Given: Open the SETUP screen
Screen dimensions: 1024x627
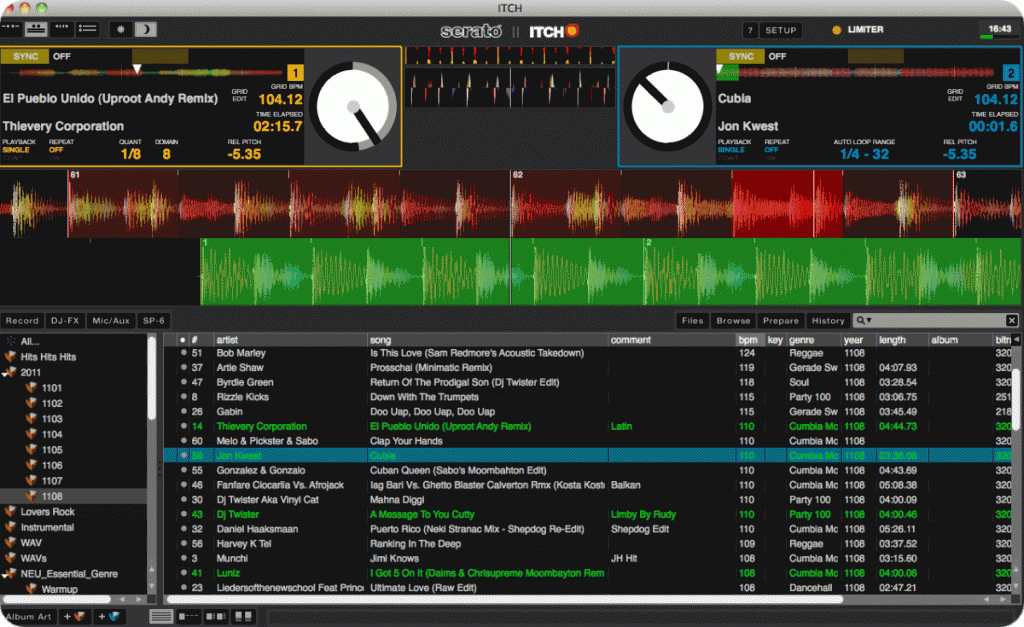Looking at the screenshot, I should click(x=780, y=30).
